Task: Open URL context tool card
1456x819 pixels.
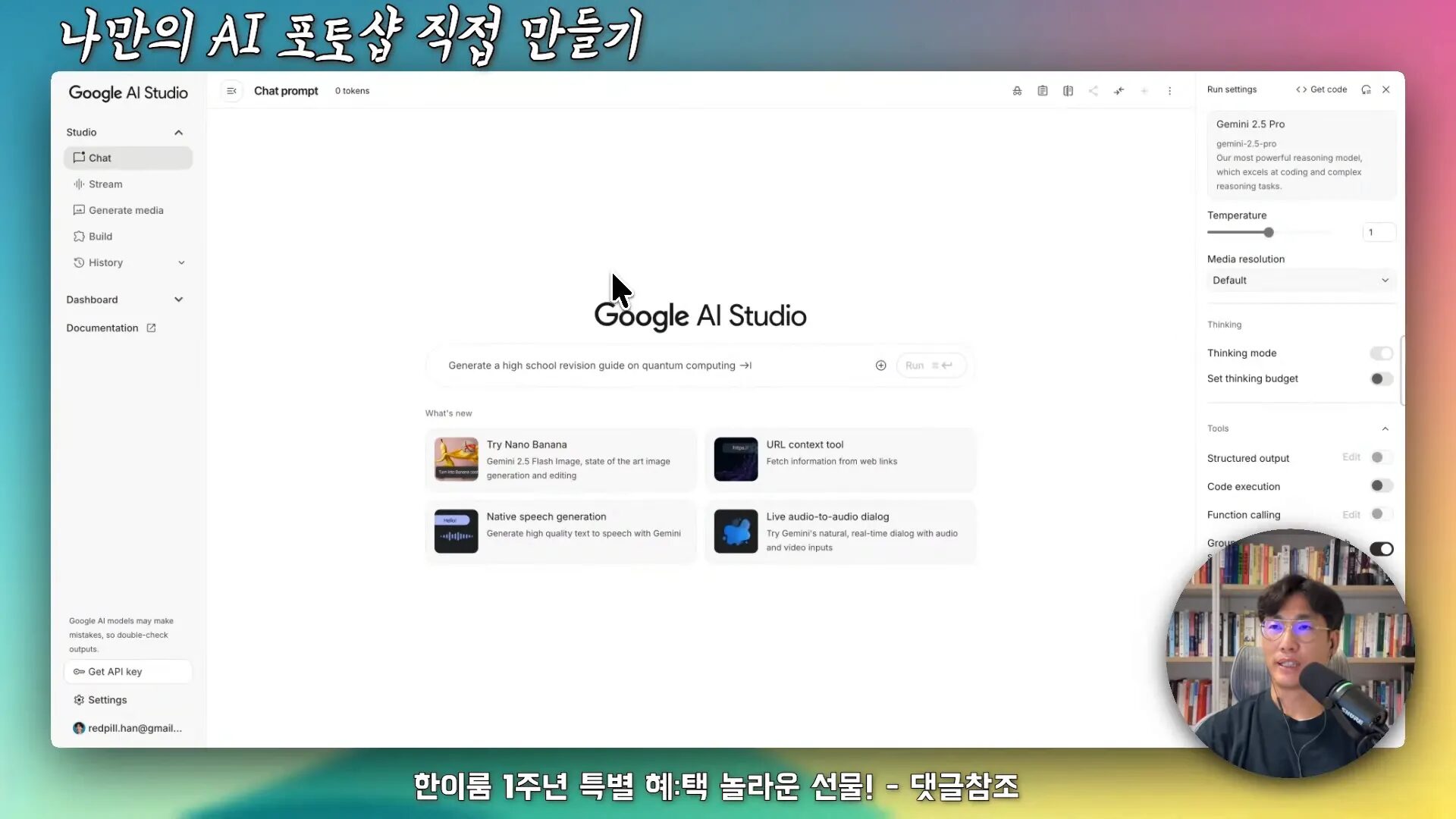Action: coord(840,460)
